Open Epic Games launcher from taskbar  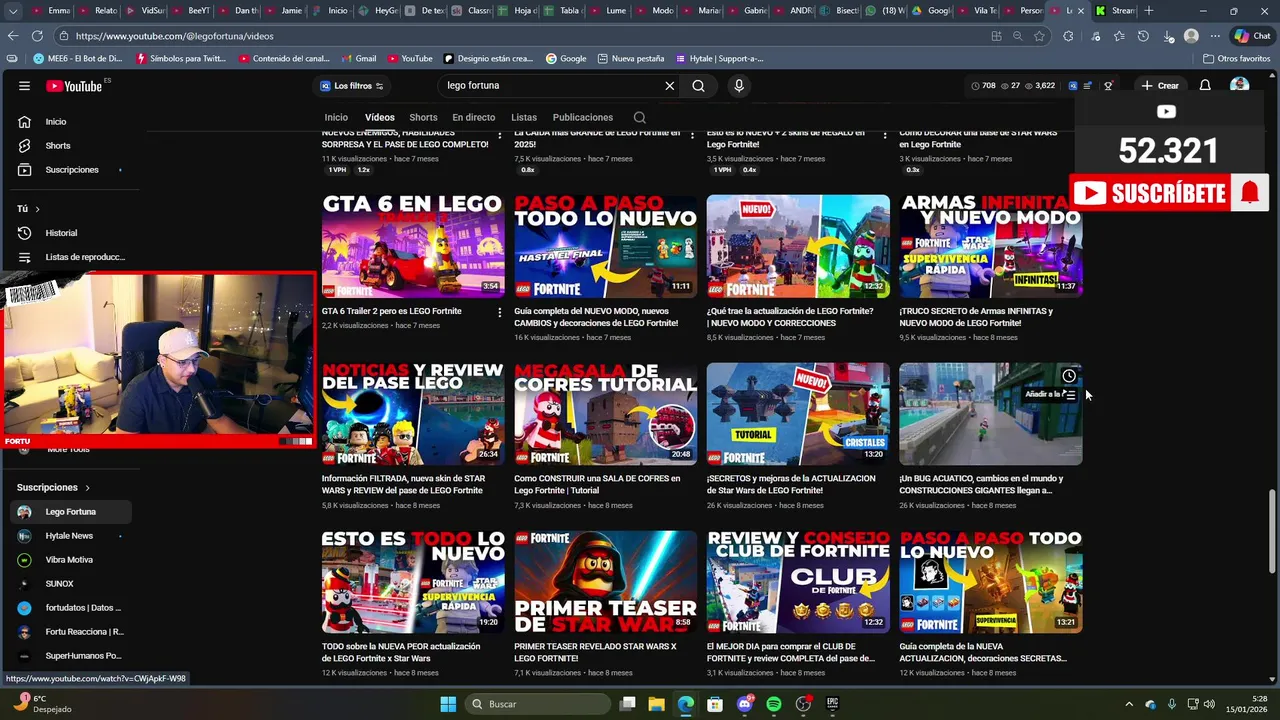coord(832,704)
